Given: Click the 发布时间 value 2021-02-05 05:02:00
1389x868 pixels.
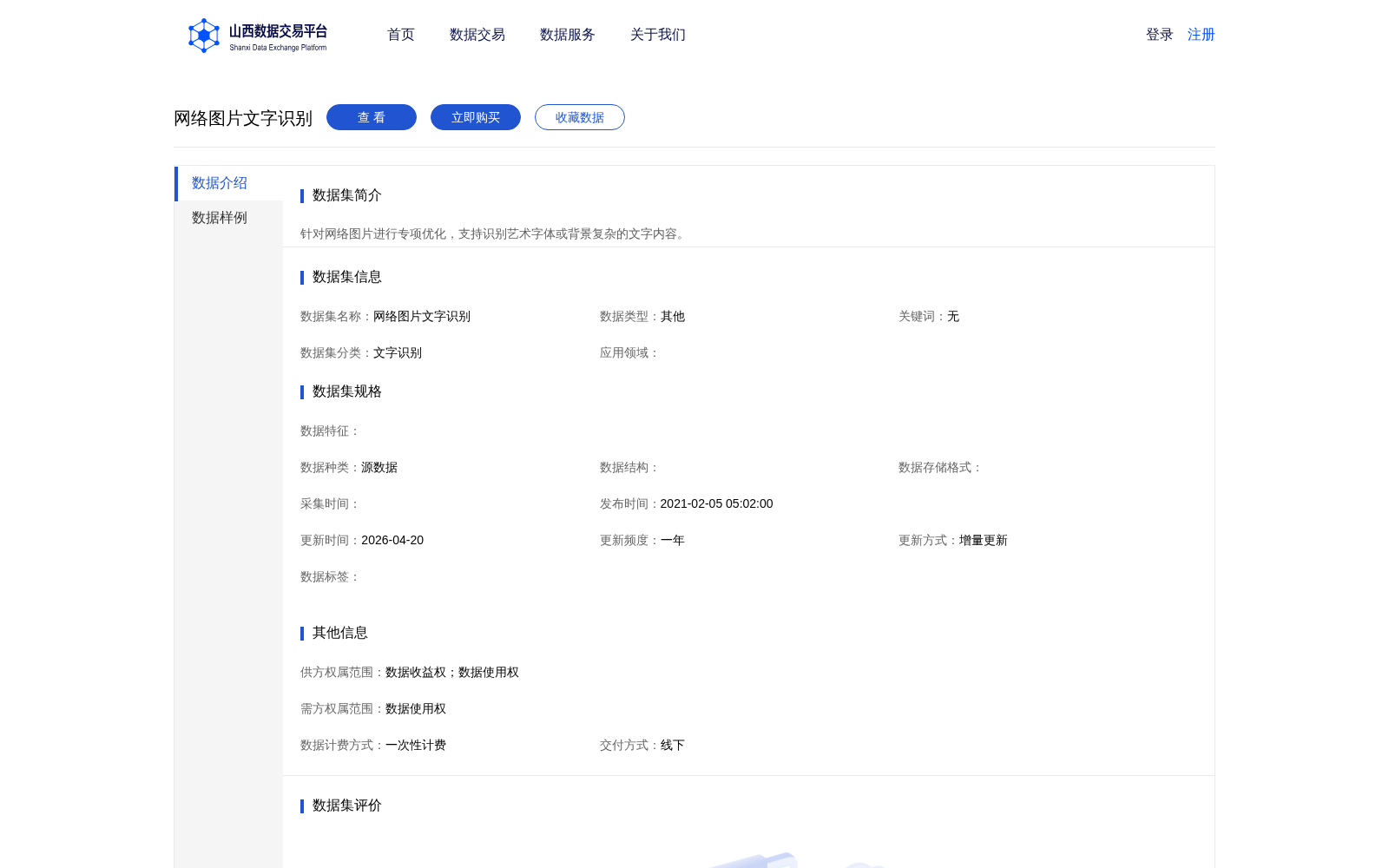Looking at the screenshot, I should click(x=717, y=504).
